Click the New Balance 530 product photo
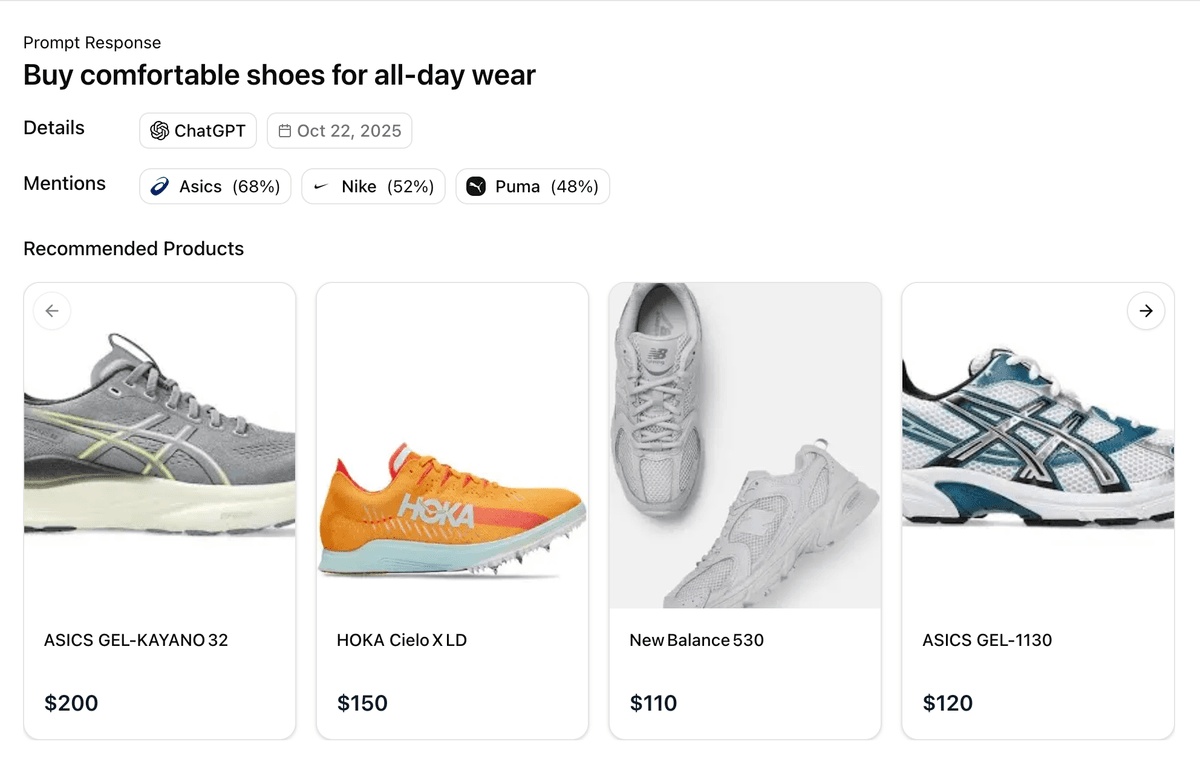The width and height of the screenshot is (1200, 762). coord(744,445)
